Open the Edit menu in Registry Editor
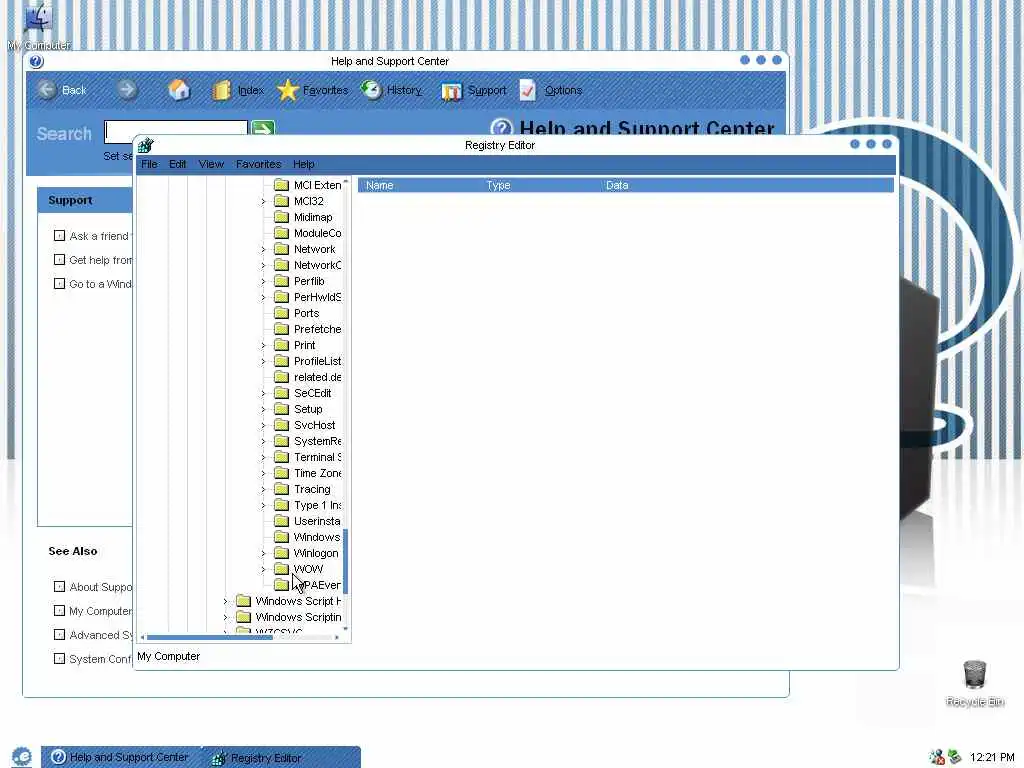This screenshot has height=768, width=1024. pyautogui.click(x=178, y=164)
